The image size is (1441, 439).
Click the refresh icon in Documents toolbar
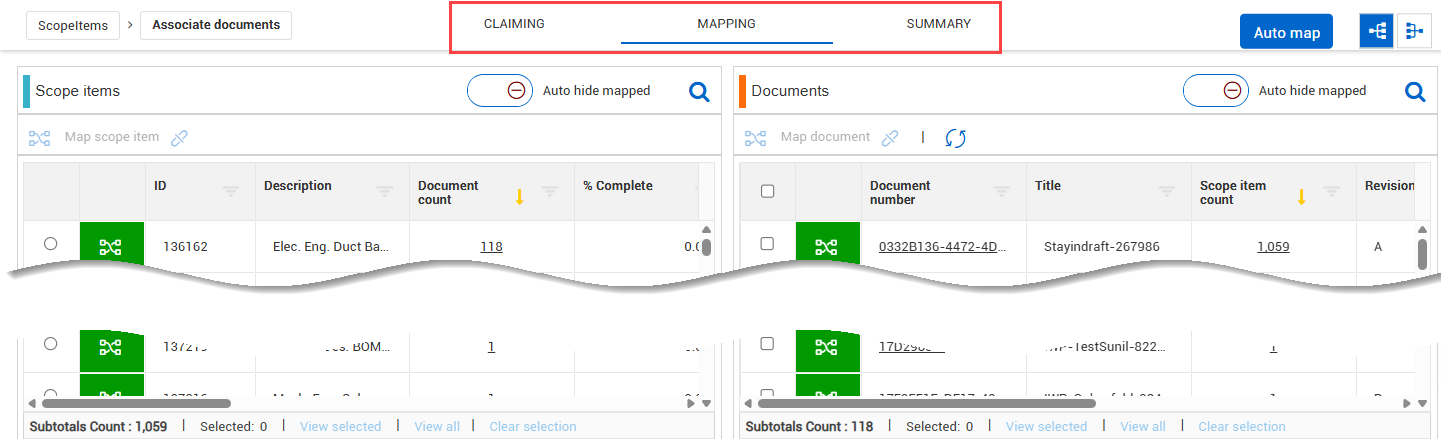coord(955,138)
